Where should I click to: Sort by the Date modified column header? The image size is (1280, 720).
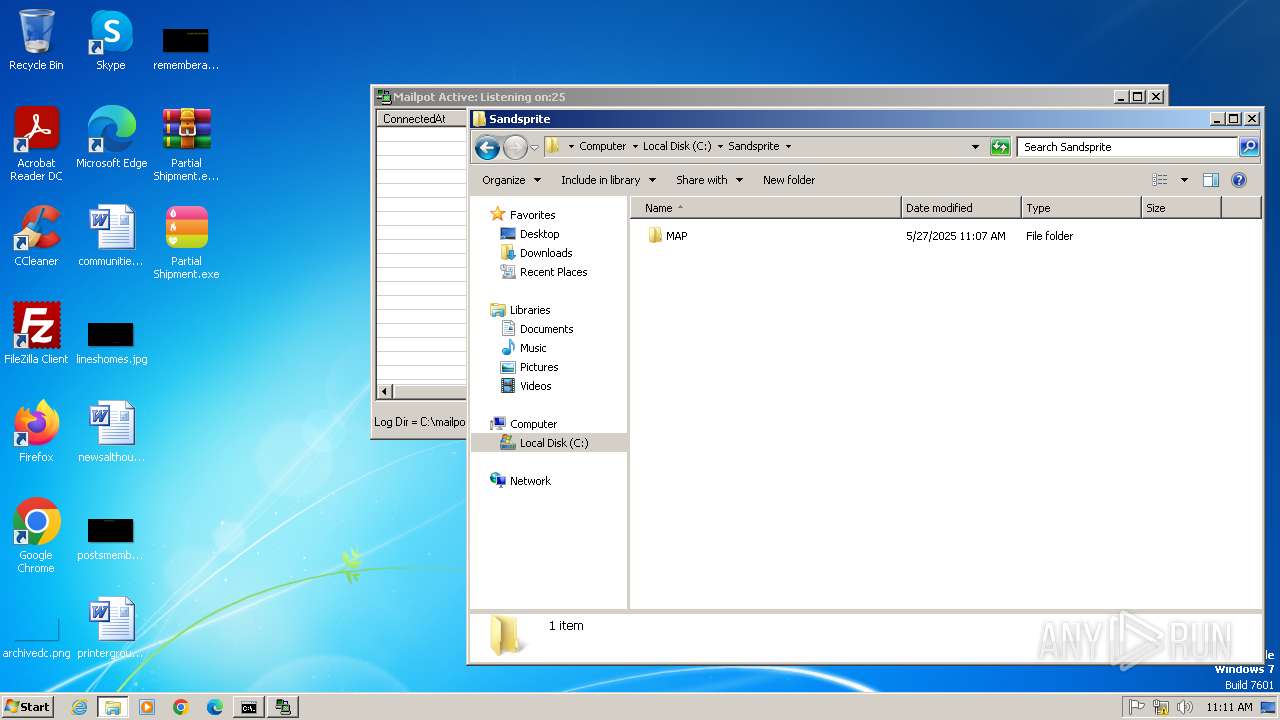coord(961,208)
